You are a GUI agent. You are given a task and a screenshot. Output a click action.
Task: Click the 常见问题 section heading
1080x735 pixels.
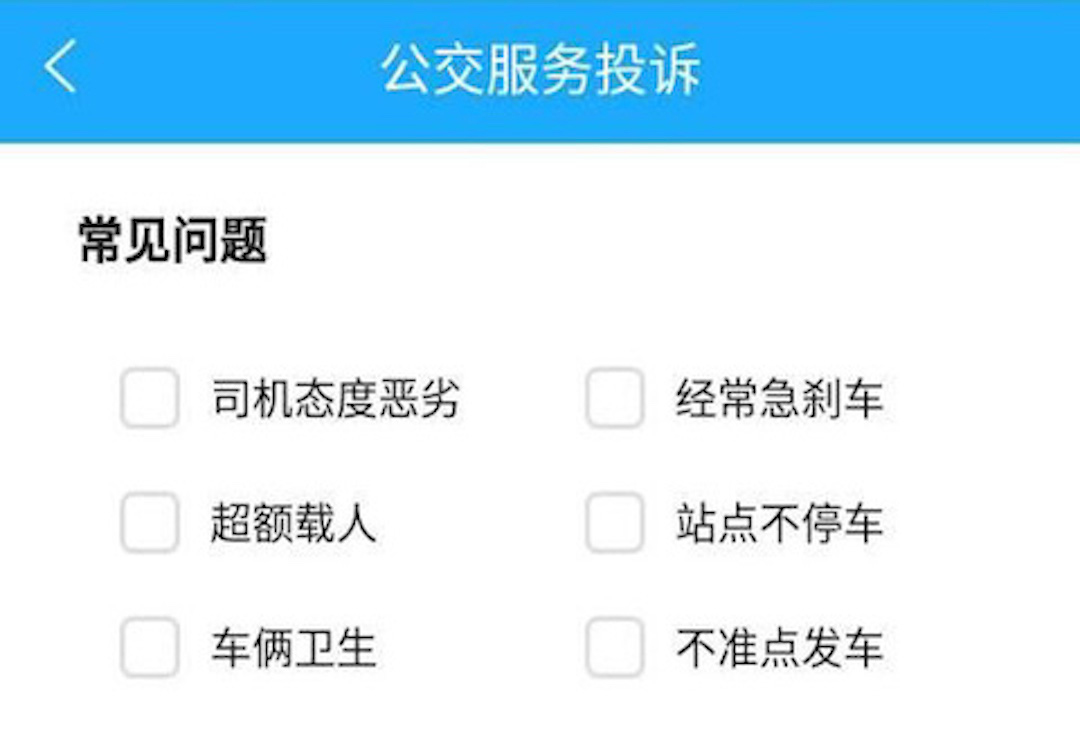click(x=173, y=242)
